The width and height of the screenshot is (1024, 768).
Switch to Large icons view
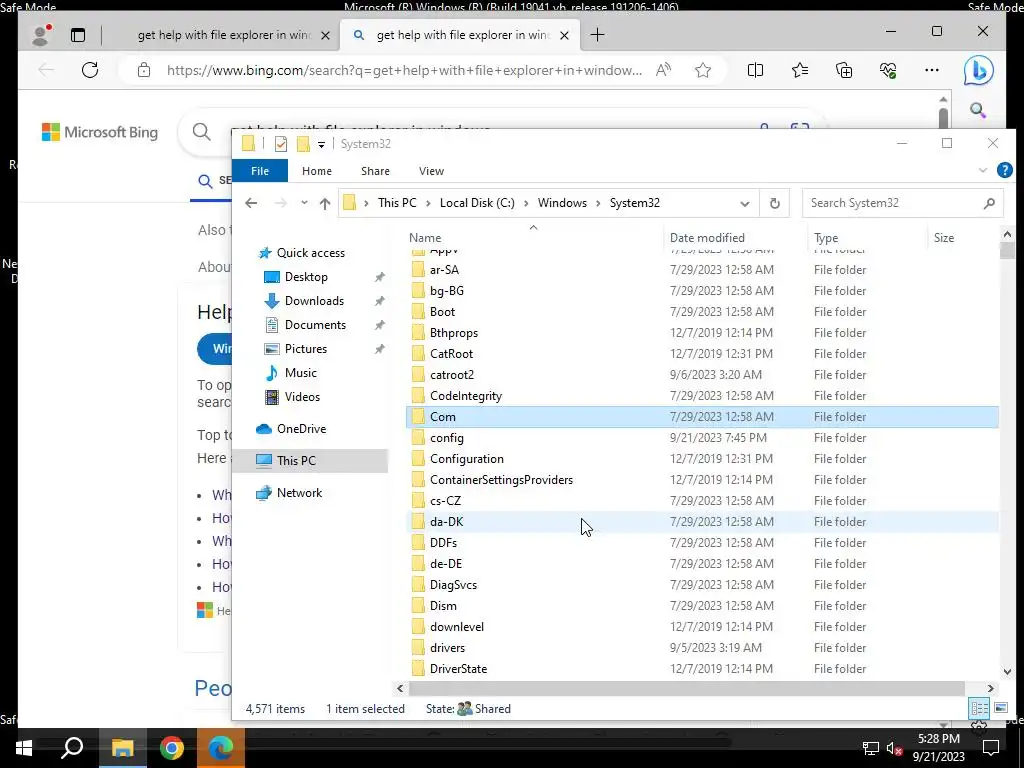(1000, 708)
